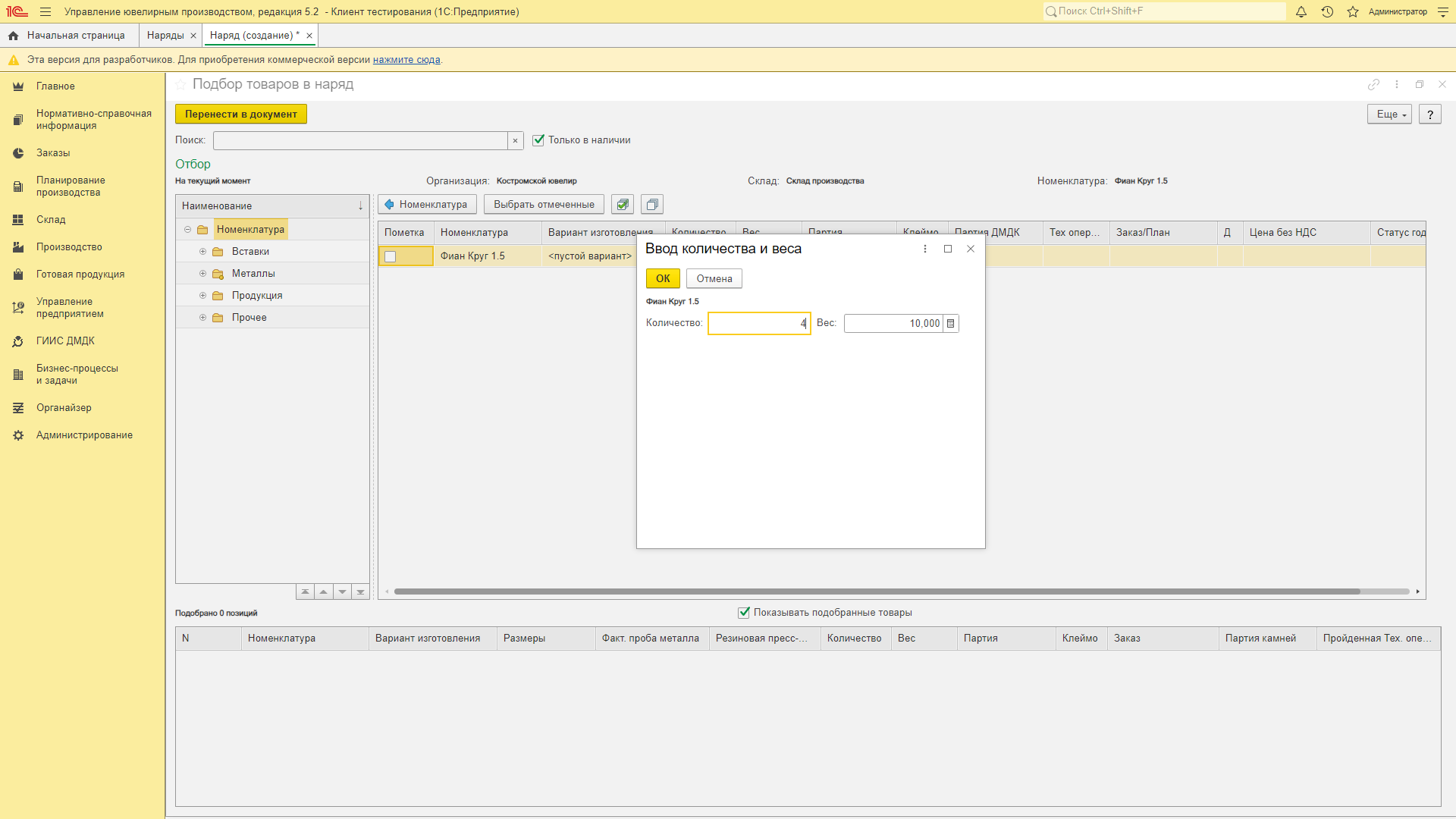Screen dimensions: 1456x819
Task: Click the Органайзер icon
Action: pos(18,408)
